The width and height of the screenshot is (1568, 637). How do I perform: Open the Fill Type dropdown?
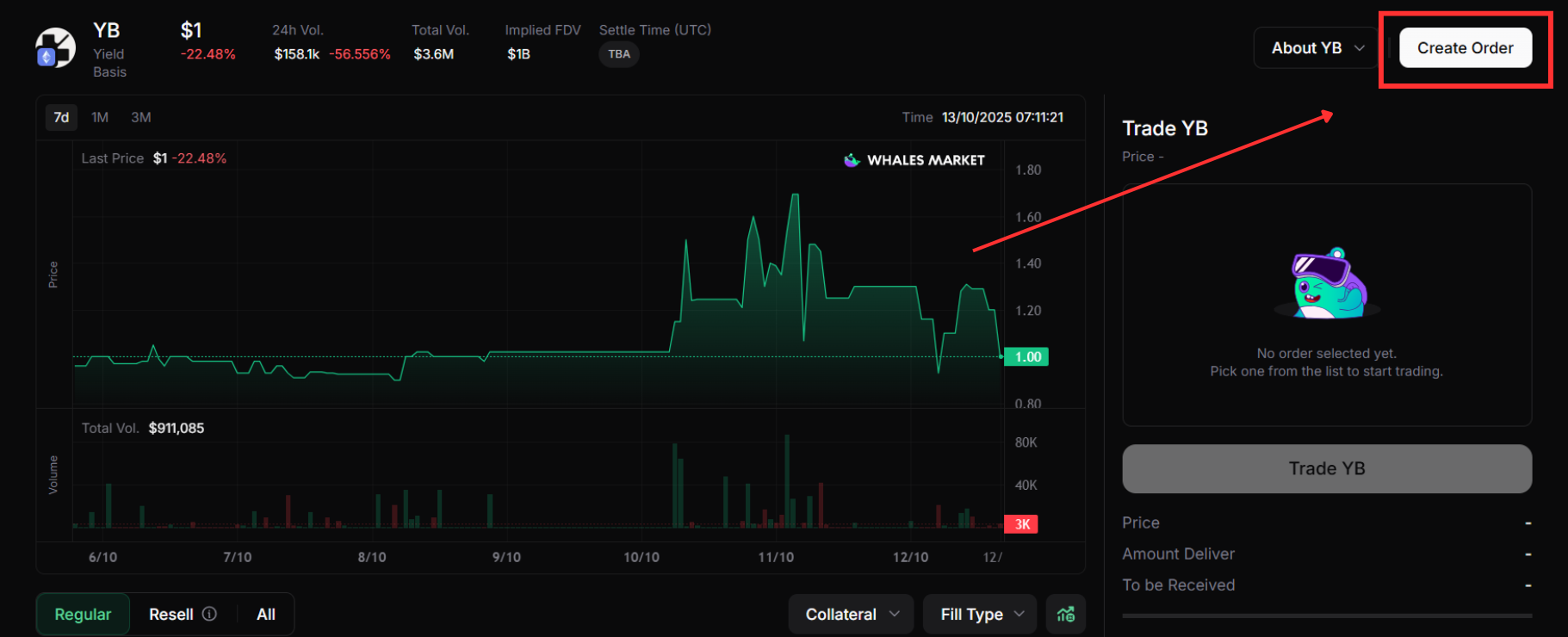981,614
